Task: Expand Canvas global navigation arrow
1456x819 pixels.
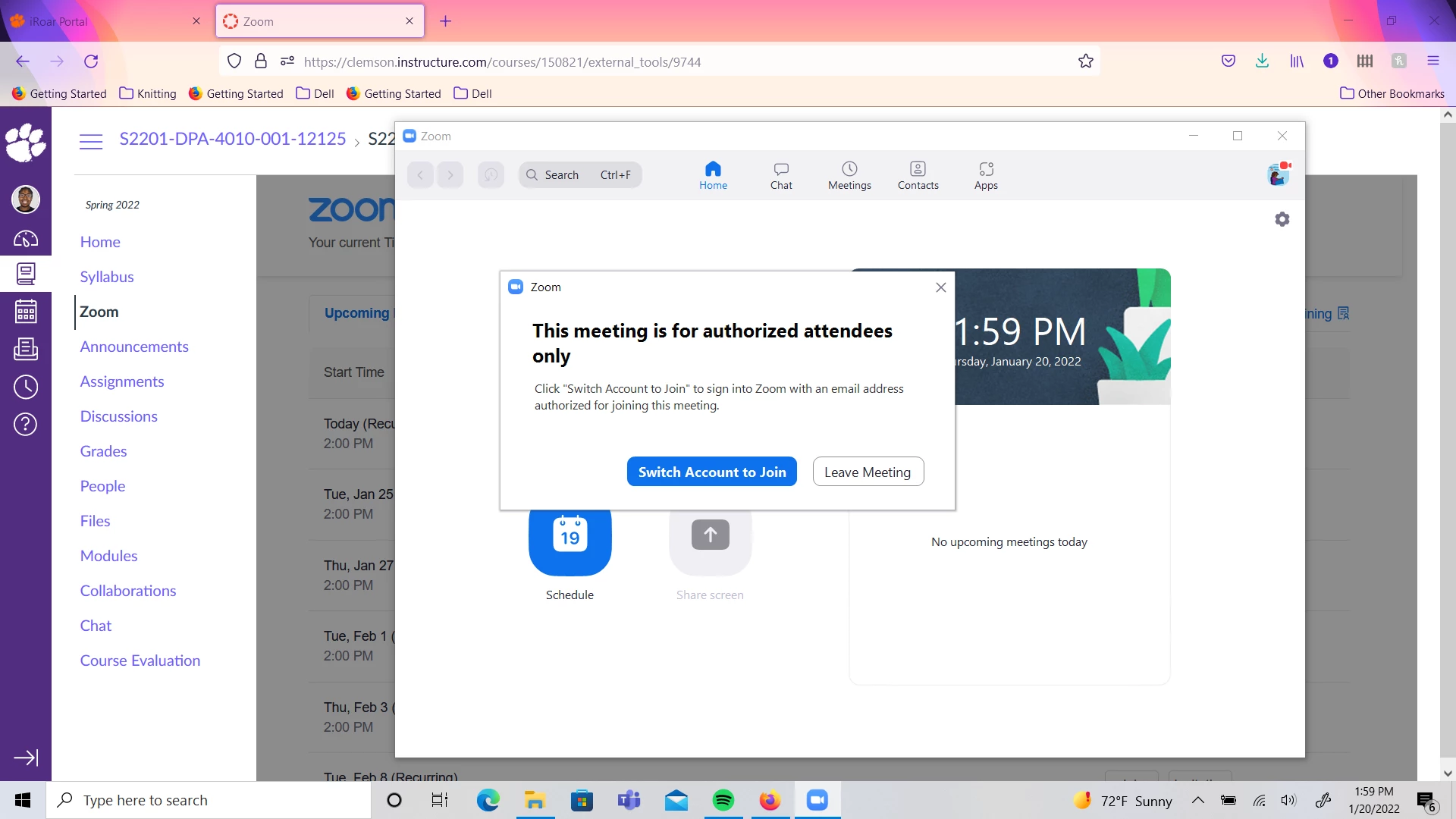Action: pyautogui.click(x=26, y=758)
